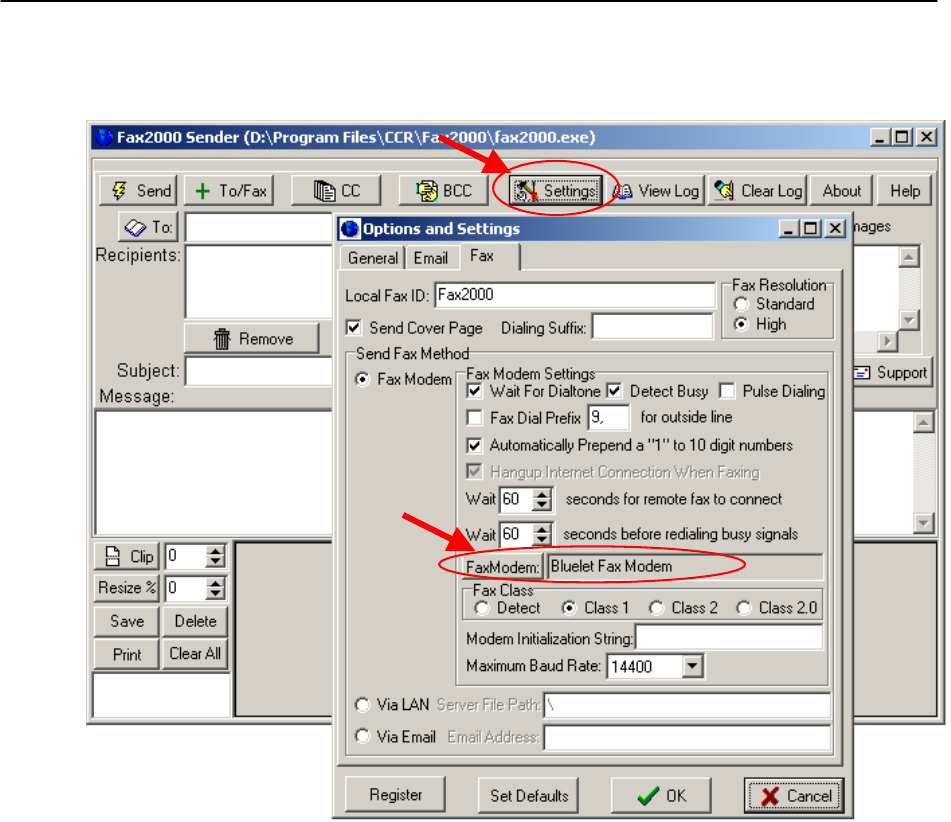This screenshot has height=822, width=951.
Task: Enable the Fax Dial Prefix checkbox
Action: point(474,418)
